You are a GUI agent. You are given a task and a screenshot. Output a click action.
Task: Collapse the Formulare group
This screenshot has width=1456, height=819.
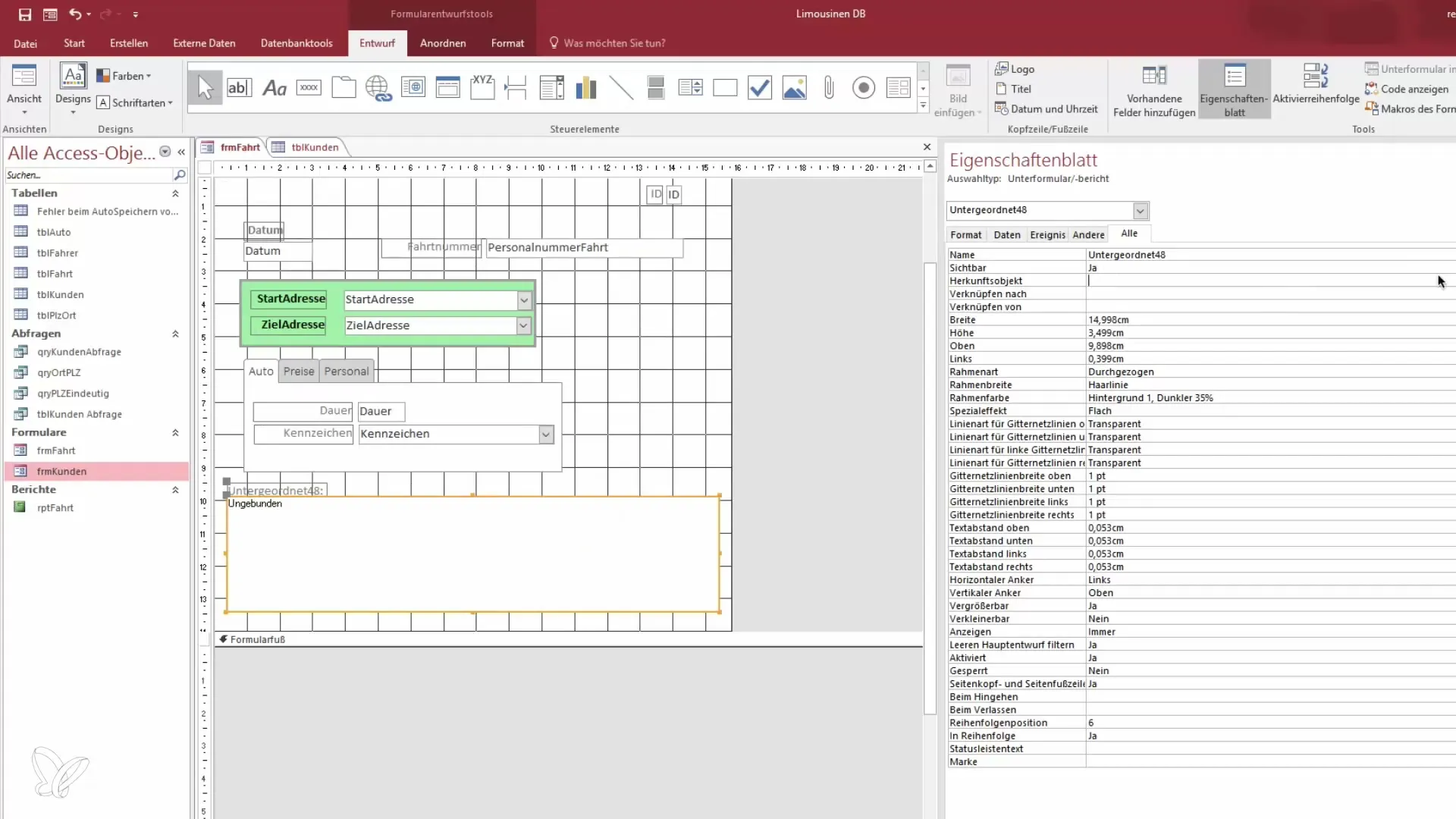(x=175, y=433)
